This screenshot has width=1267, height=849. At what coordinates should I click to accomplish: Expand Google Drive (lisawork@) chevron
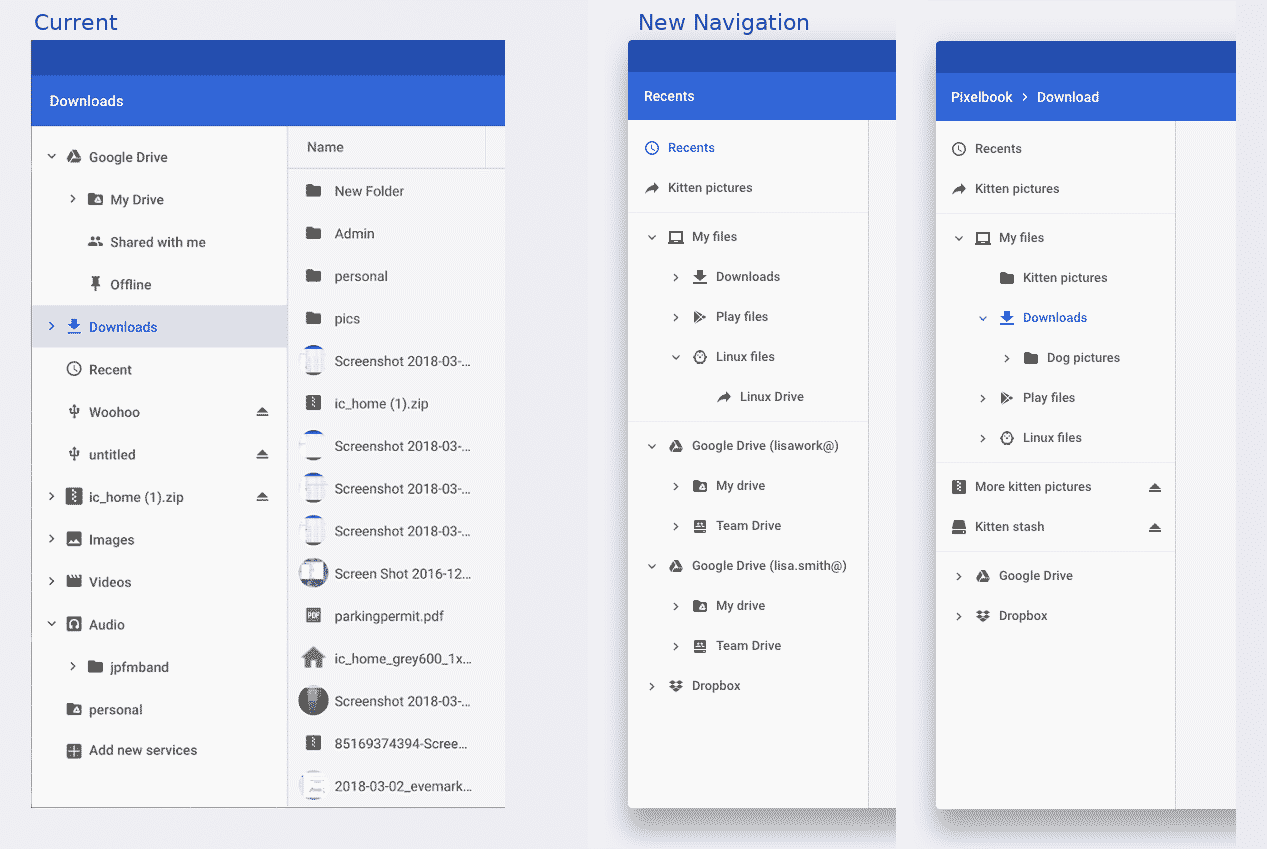(652, 446)
